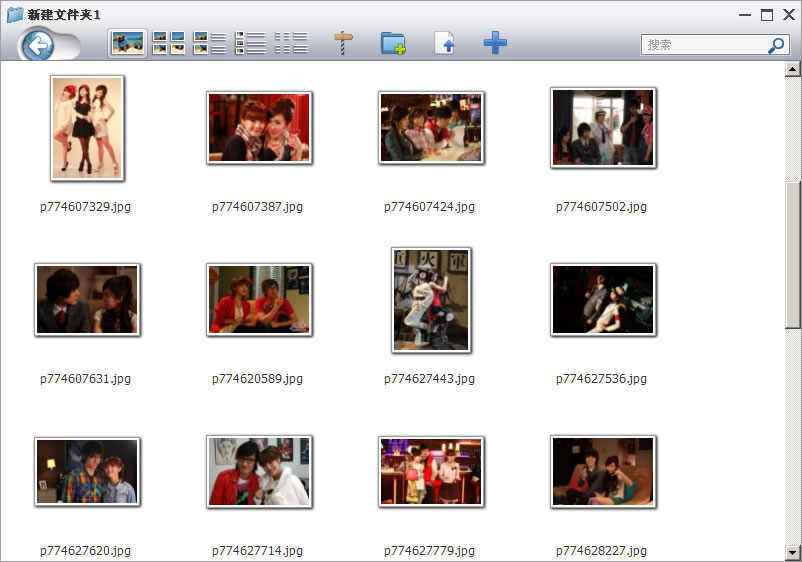Create a new folder with the folder-plus icon
This screenshot has width=802, height=562.
click(393, 43)
